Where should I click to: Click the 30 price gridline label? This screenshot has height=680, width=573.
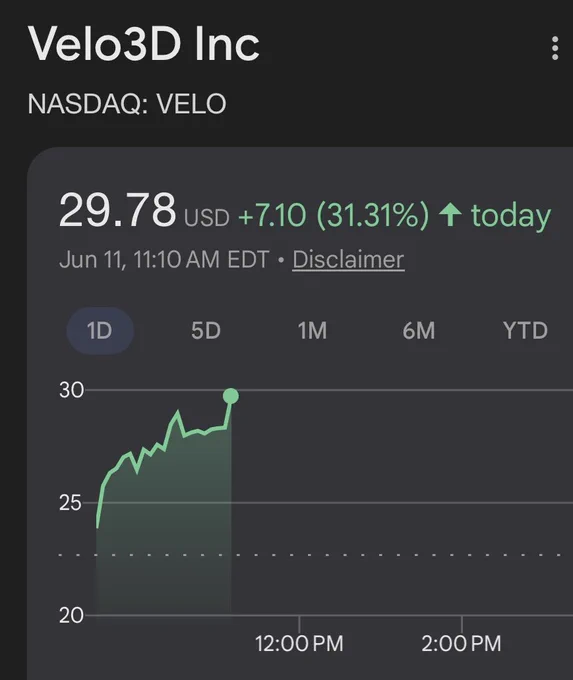[x=71, y=390]
